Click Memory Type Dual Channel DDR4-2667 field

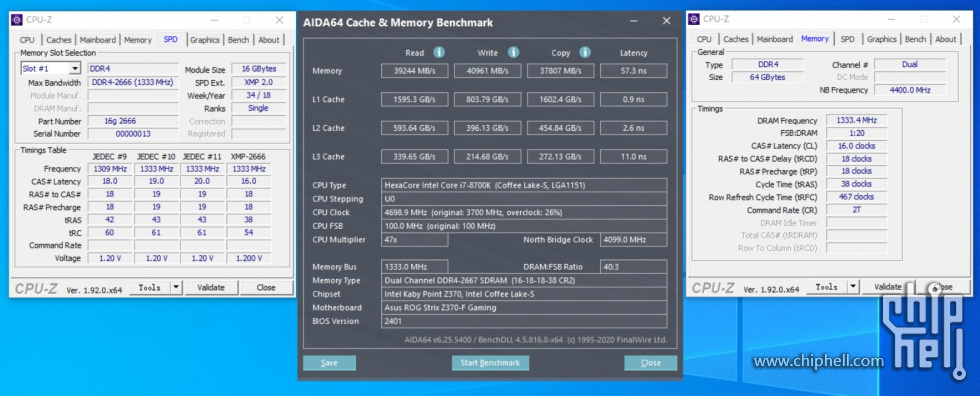(x=524, y=280)
